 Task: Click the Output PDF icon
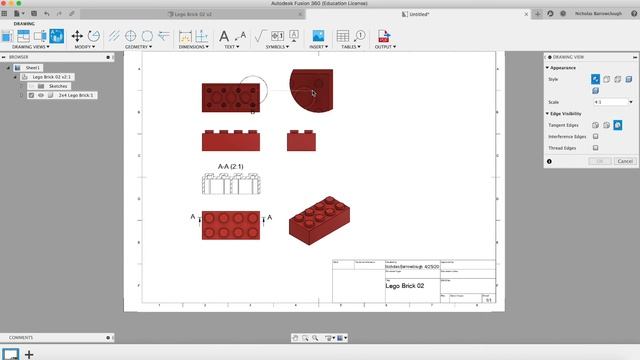click(384, 36)
